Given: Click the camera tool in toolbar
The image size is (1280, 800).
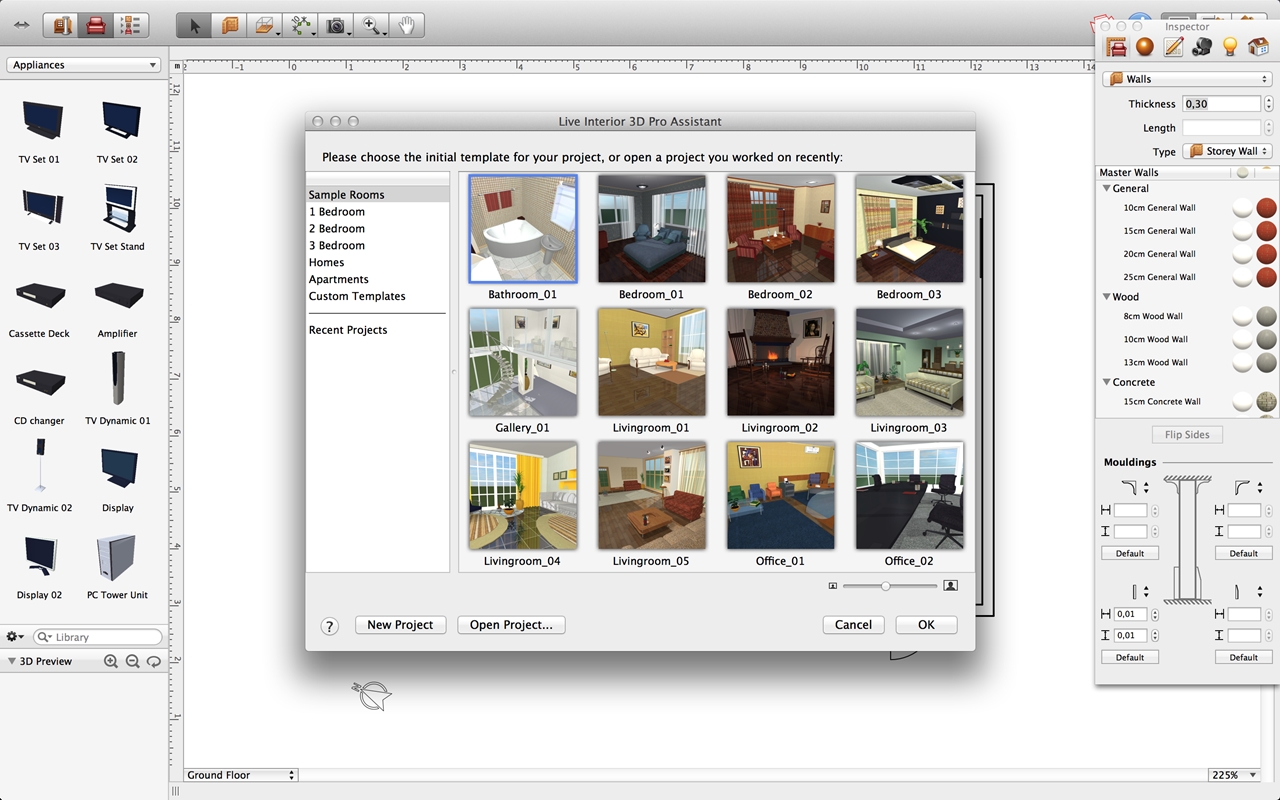Looking at the screenshot, I should (x=337, y=26).
